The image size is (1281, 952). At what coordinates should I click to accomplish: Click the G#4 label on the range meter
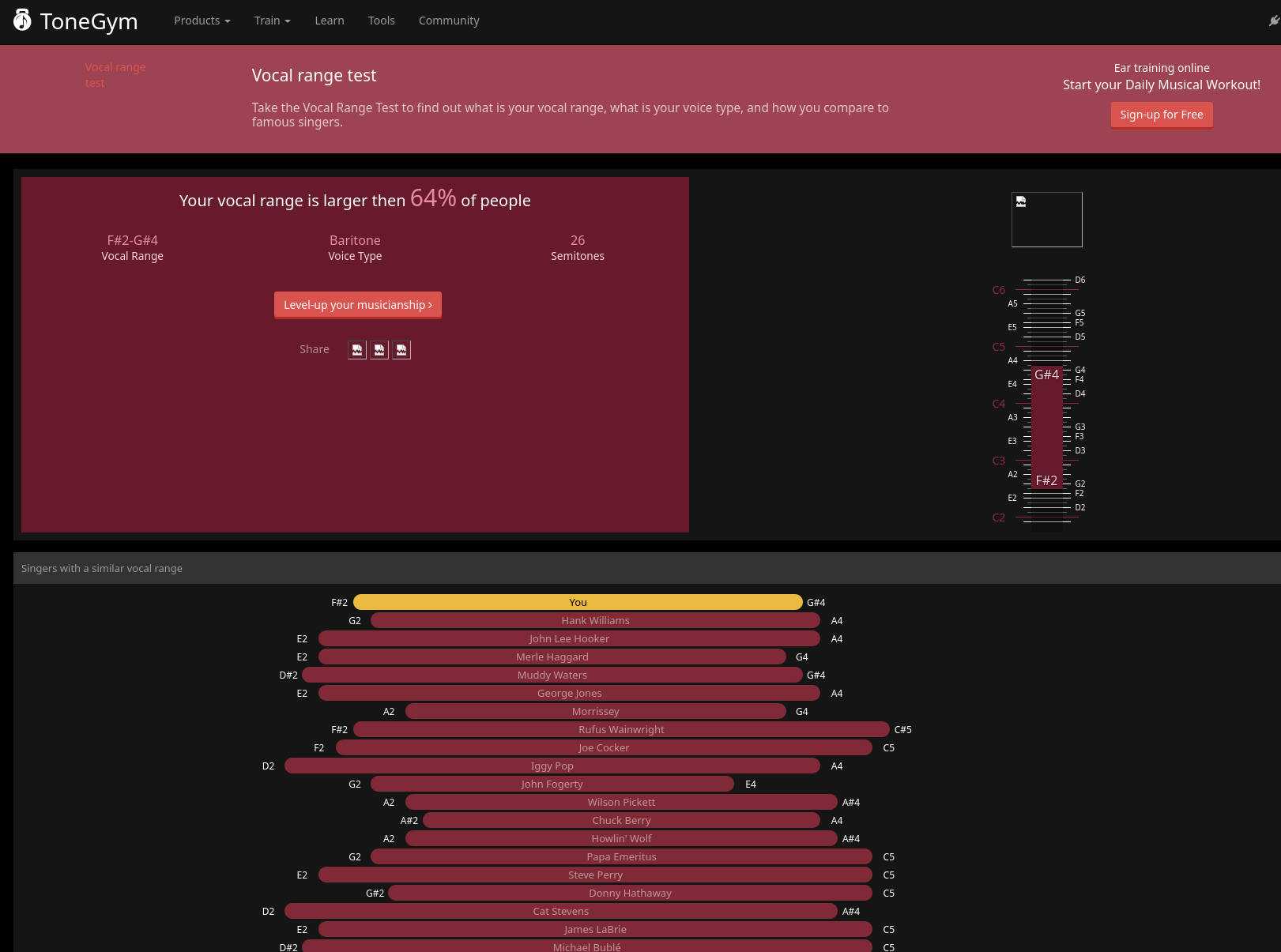[1047, 374]
